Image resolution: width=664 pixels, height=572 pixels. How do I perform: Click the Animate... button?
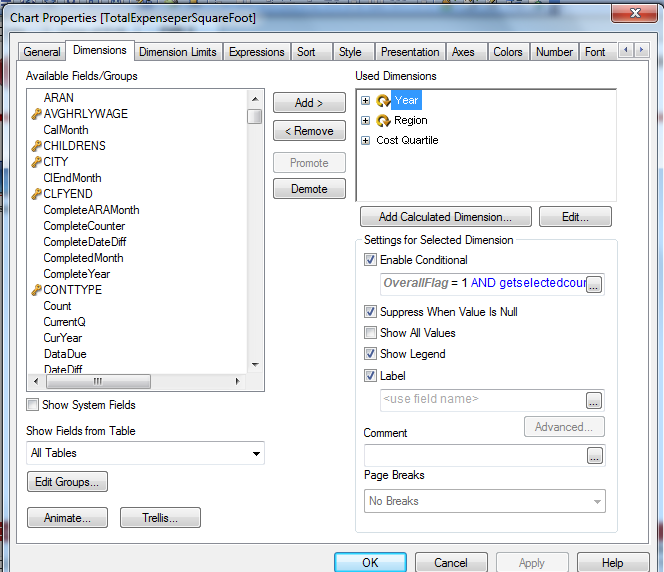pos(67,518)
